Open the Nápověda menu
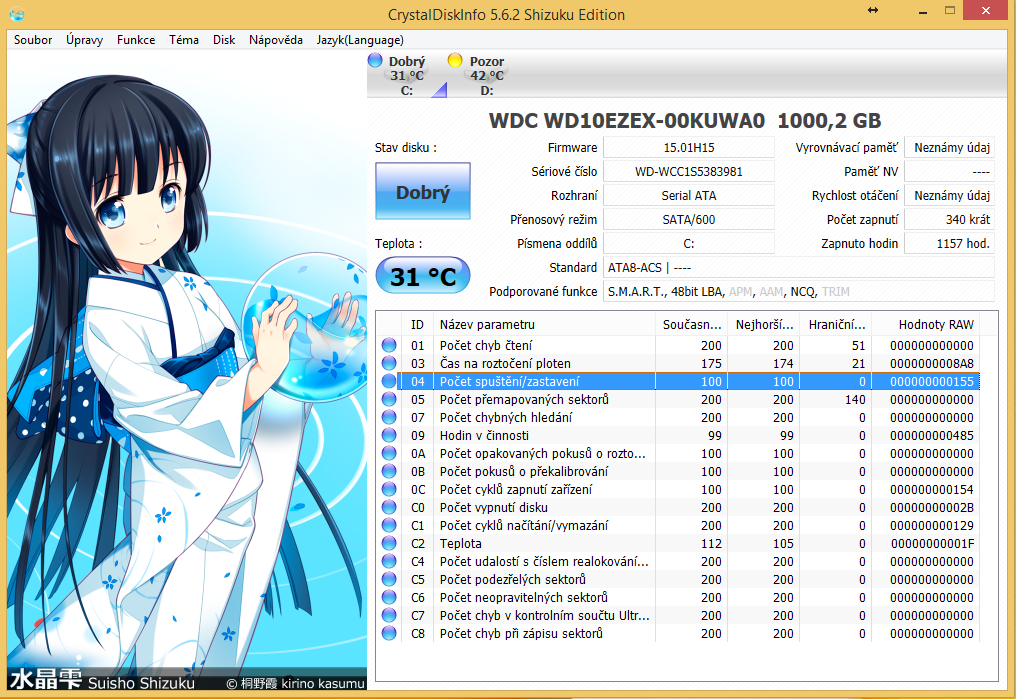This screenshot has height=699, width=1016. click(x=276, y=40)
